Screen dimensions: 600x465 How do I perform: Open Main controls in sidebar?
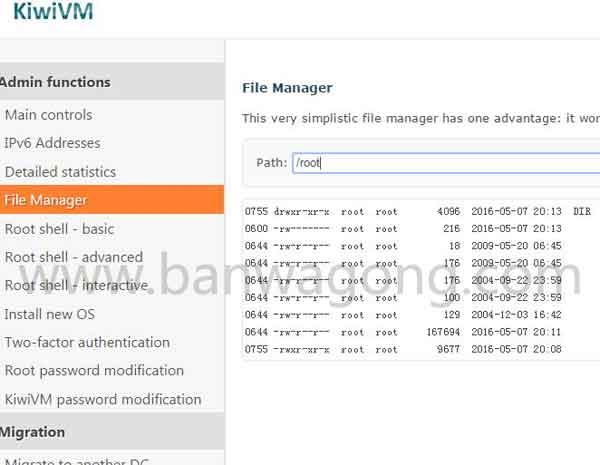coord(49,115)
